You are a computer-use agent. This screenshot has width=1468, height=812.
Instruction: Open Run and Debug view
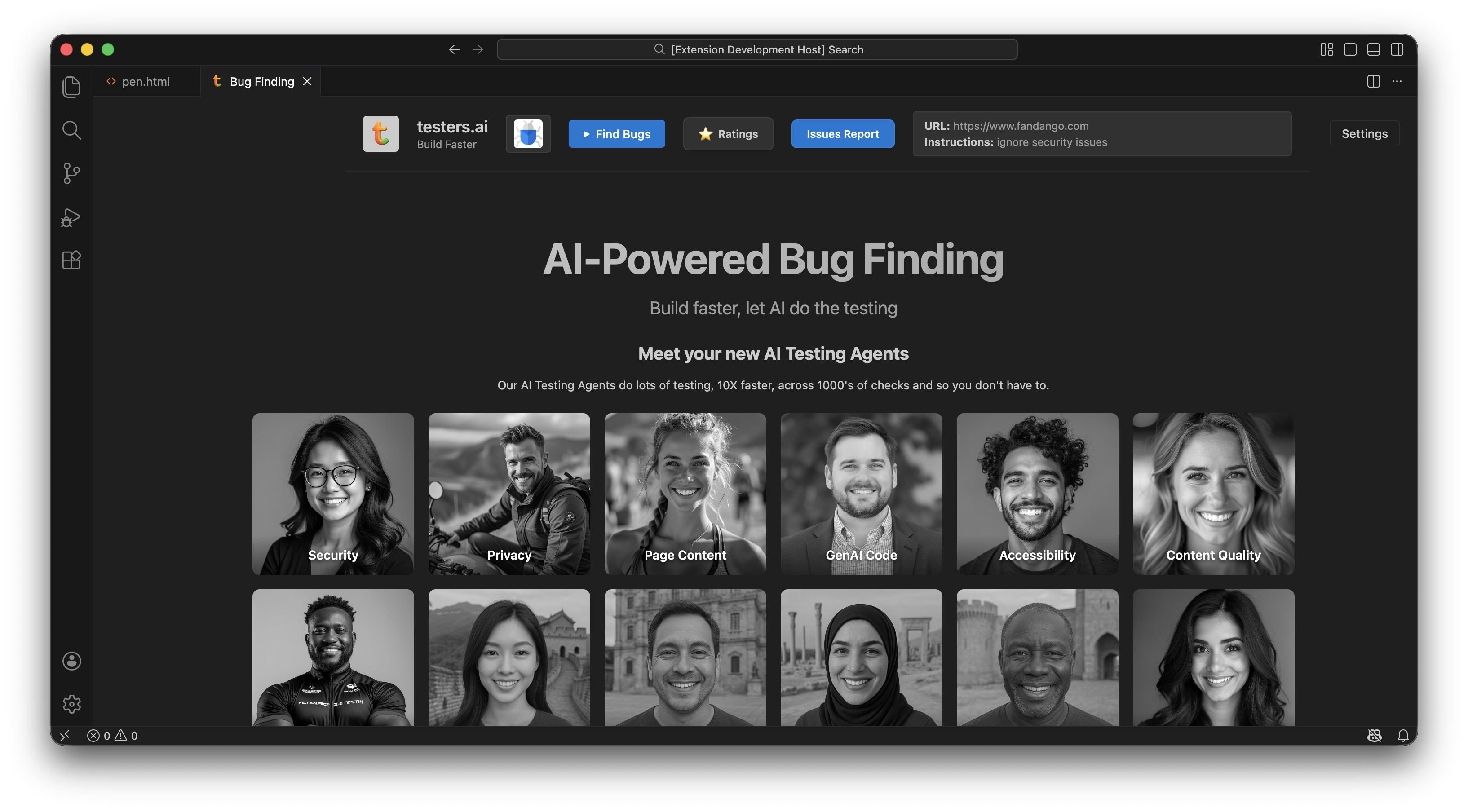(71, 217)
